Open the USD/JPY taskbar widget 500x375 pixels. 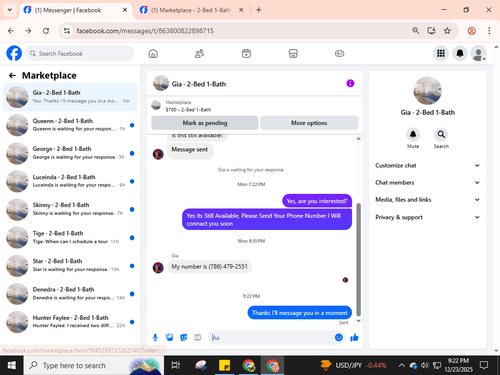point(354,365)
